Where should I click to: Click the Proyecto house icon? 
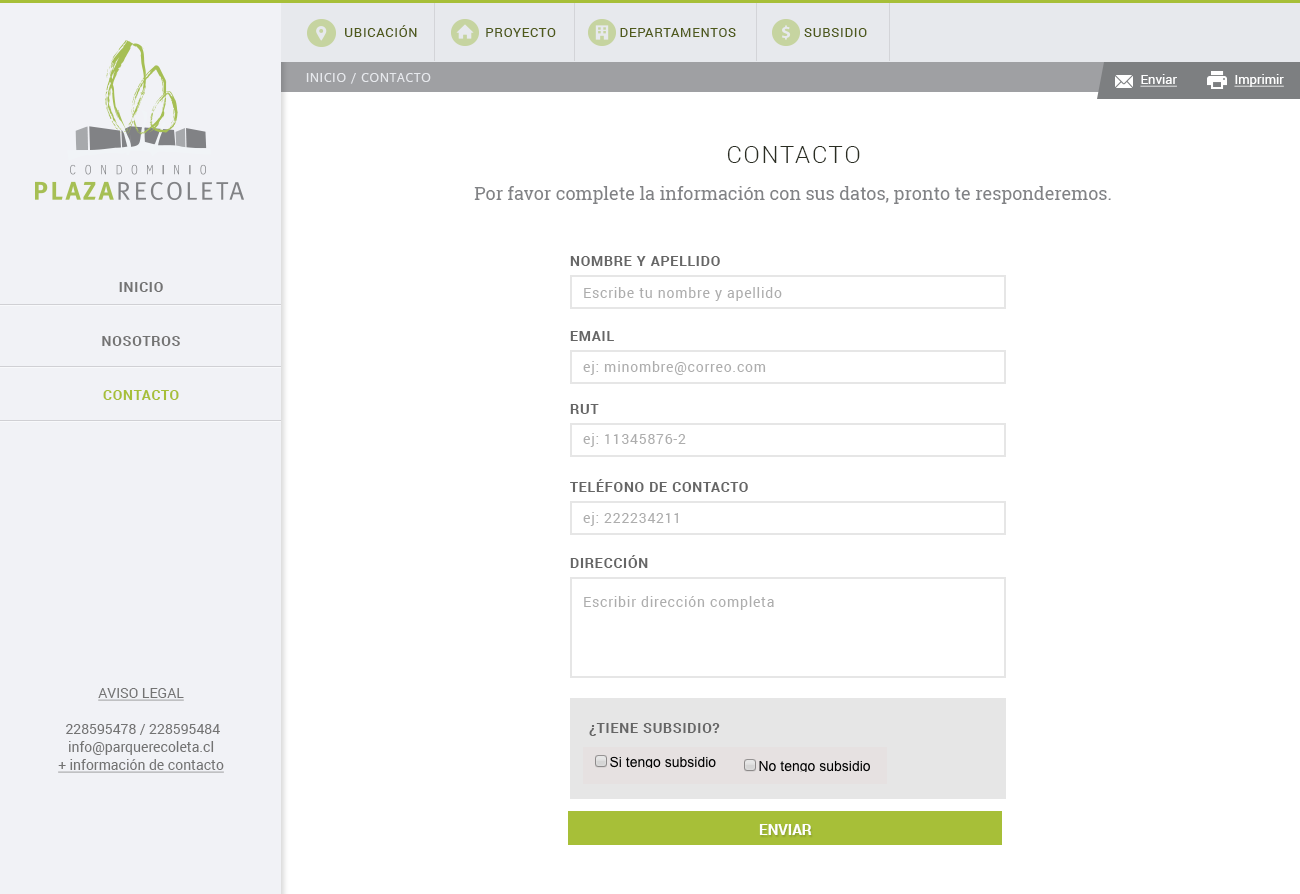(465, 33)
